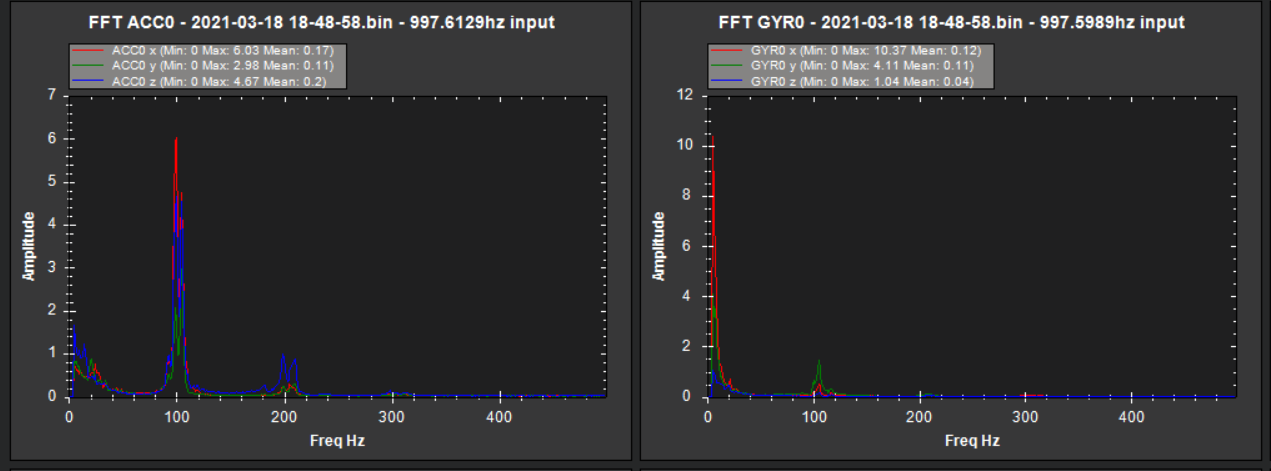Screen dimensions: 1271x471
Task: Click the FFT ACC0 graph title
Action: pyautogui.click(x=317, y=22)
